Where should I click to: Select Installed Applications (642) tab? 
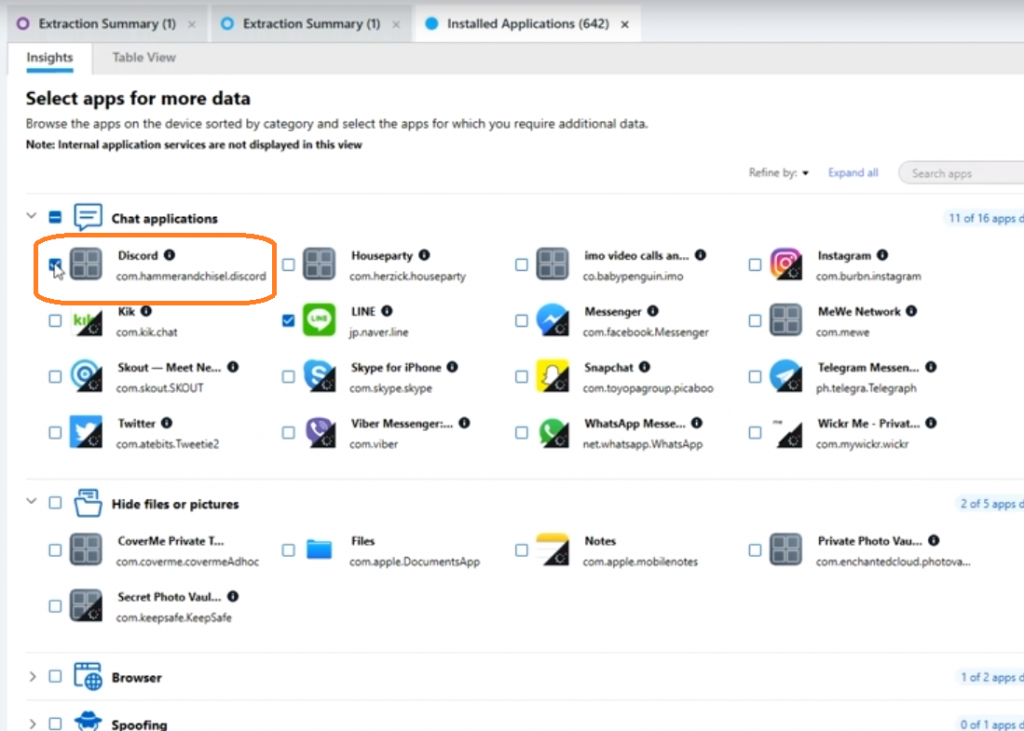[527, 24]
